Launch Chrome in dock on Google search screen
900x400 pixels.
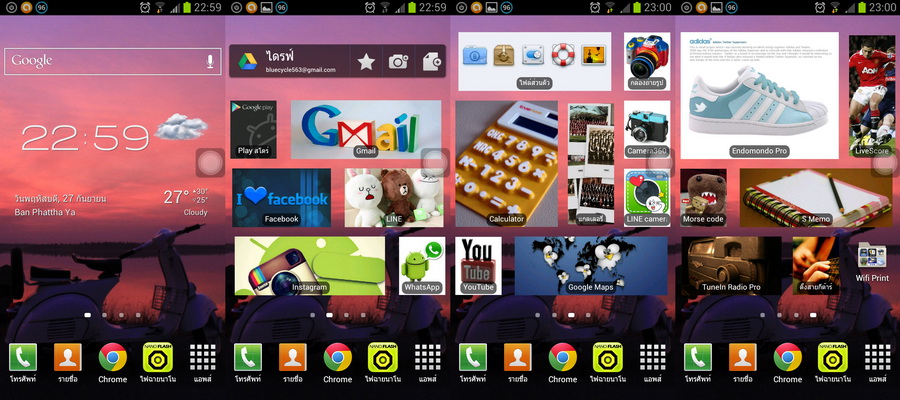(x=112, y=363)
